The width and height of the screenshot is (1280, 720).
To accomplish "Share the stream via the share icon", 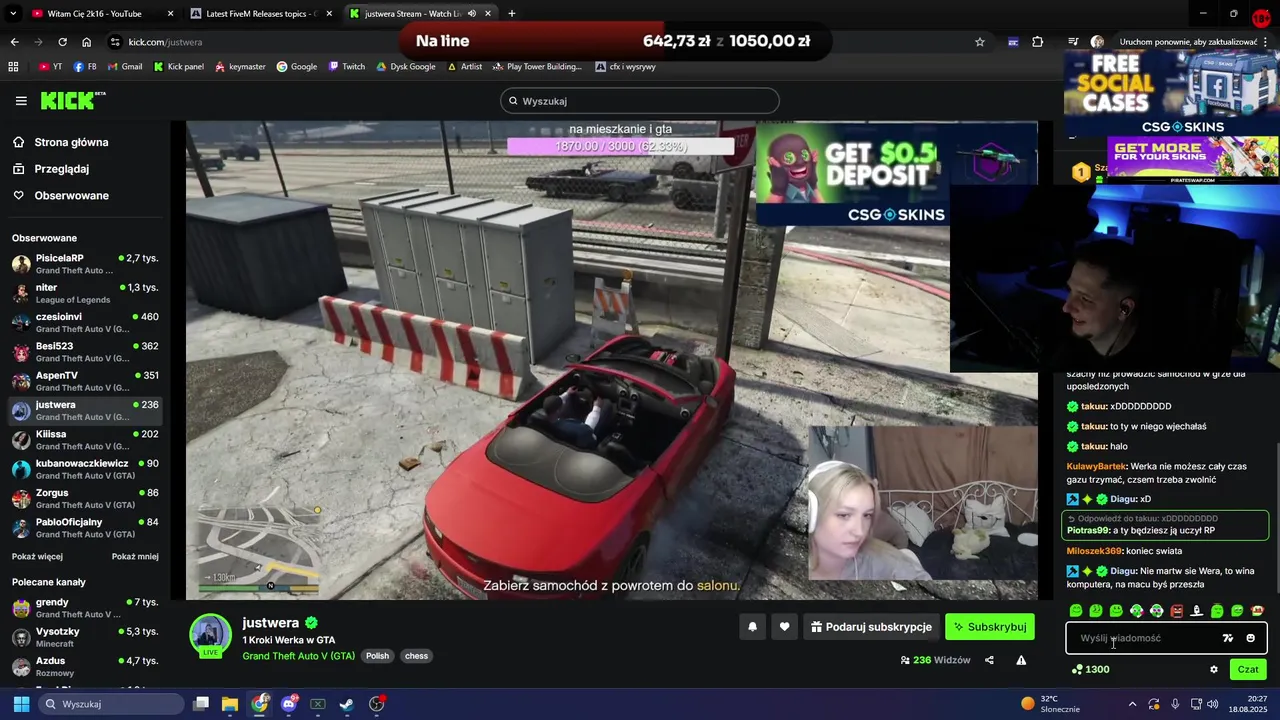I will [989, 660].
